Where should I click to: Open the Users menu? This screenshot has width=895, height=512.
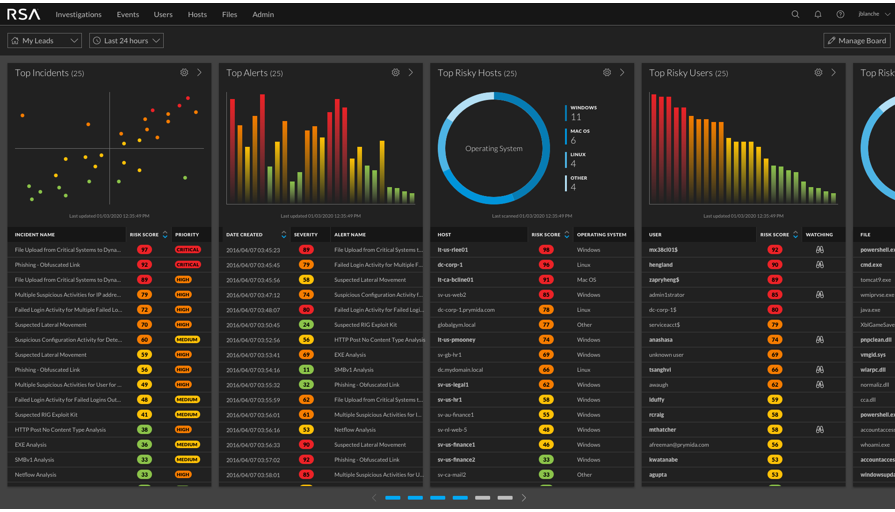tap(163, 14)
